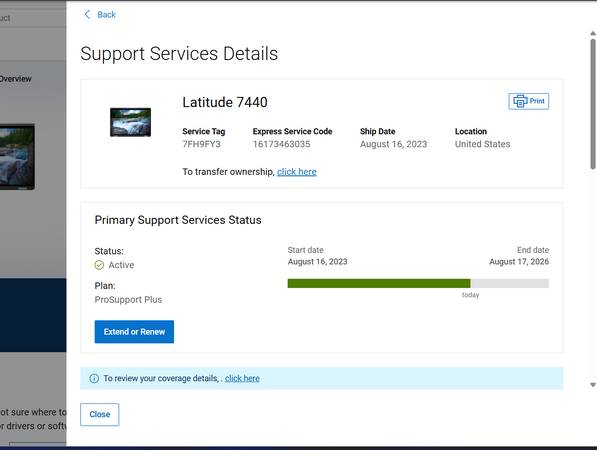Image resolution: width=597 pixels, height=450 pixels.
Task: Click the scrollbar down arrow
Action: (x=592, y=385)
